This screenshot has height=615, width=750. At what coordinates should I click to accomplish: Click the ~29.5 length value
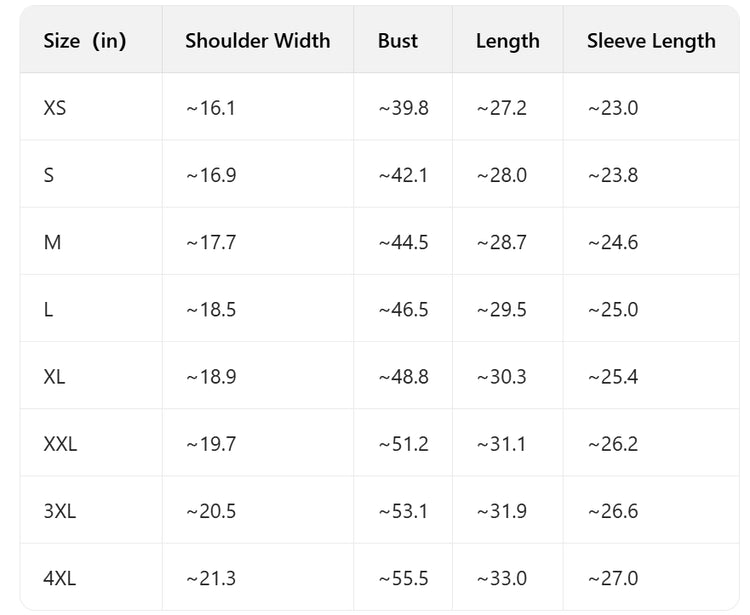tap(501, 309)
